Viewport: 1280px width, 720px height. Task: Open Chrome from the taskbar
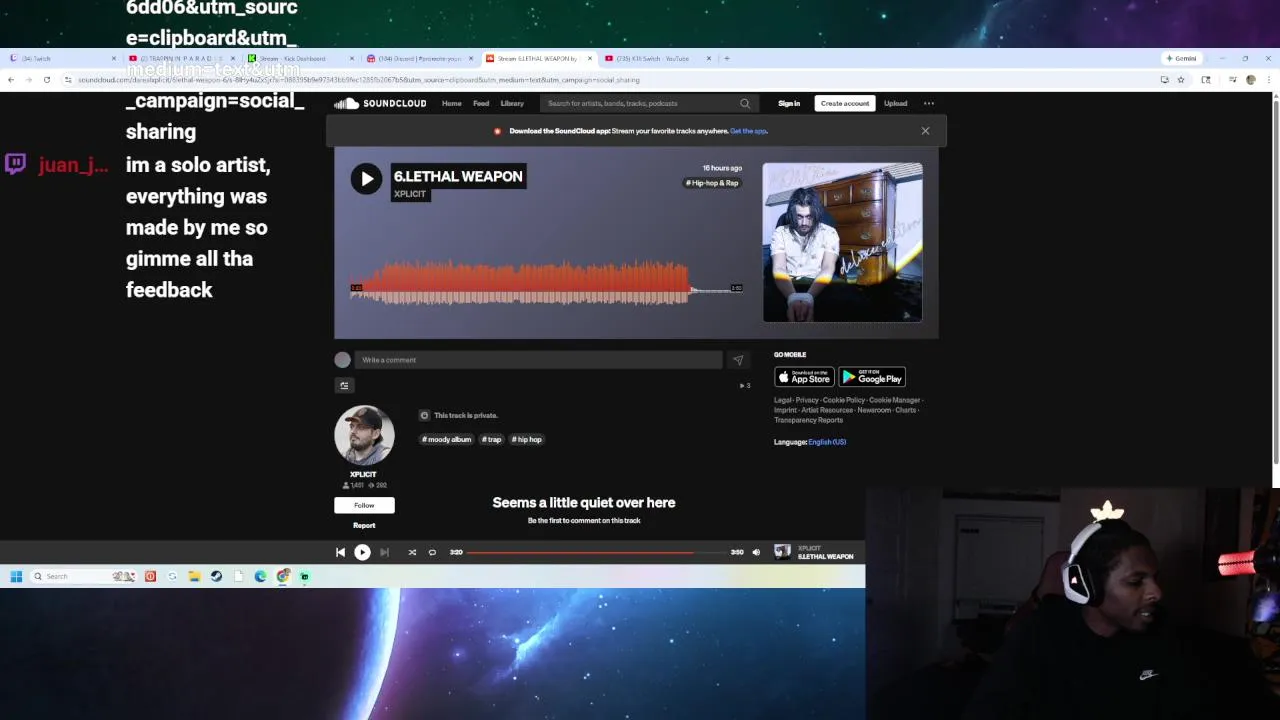[283, 576]
